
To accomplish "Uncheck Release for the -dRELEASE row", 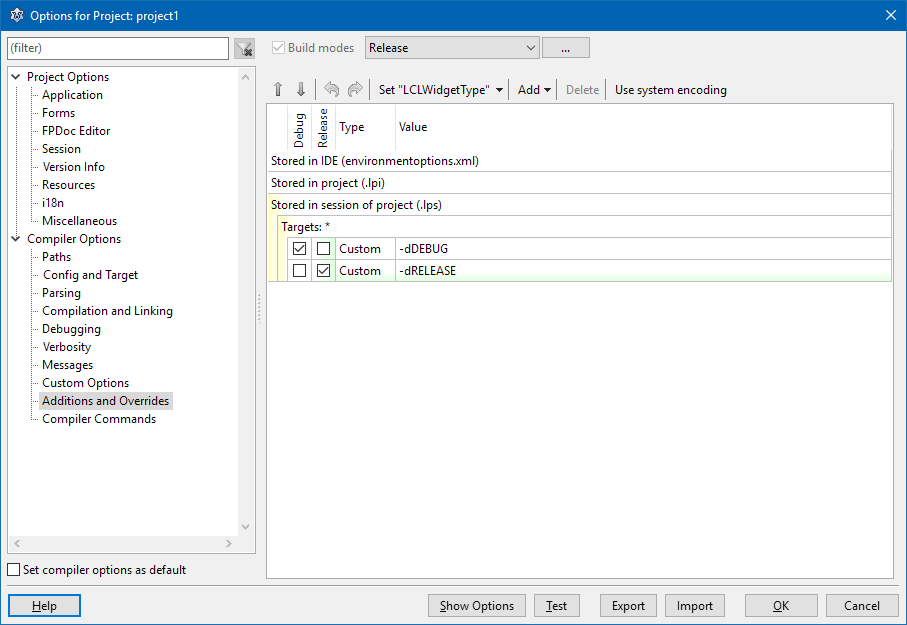I will (323, 271).
